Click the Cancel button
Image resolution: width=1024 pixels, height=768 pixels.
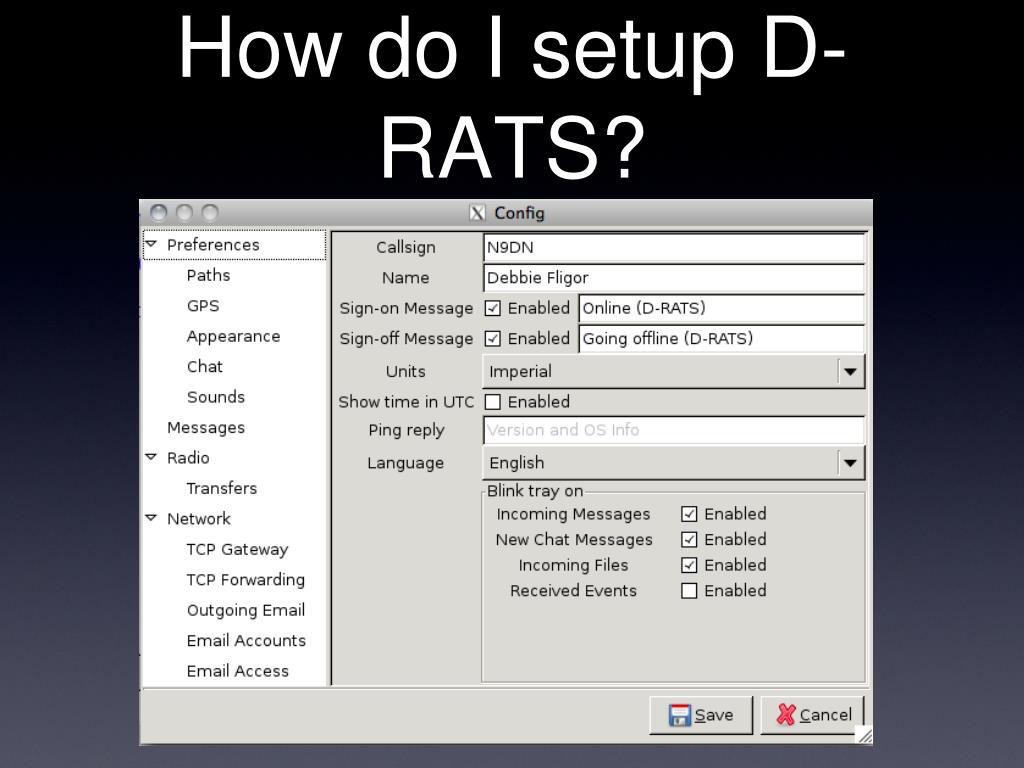(812, 715)
